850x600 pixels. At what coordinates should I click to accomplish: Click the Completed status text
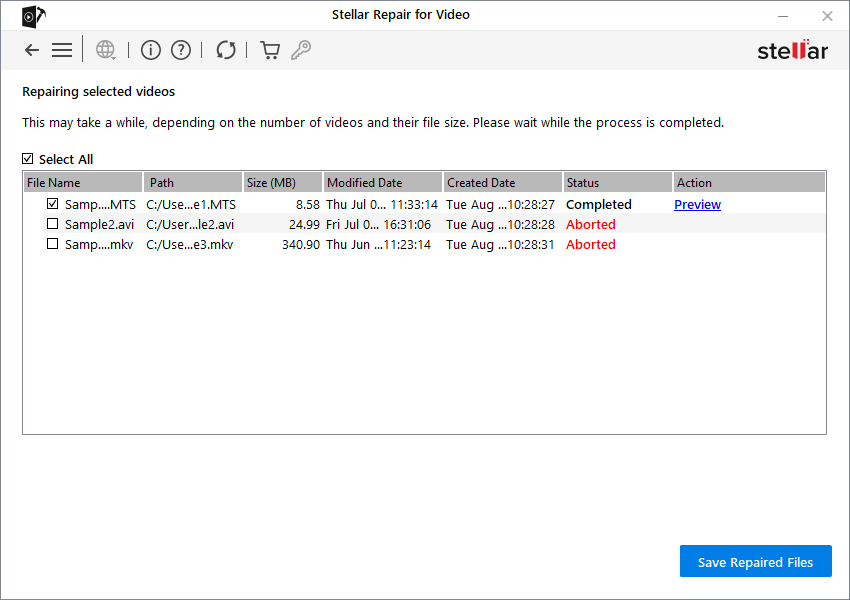(598, 204)
